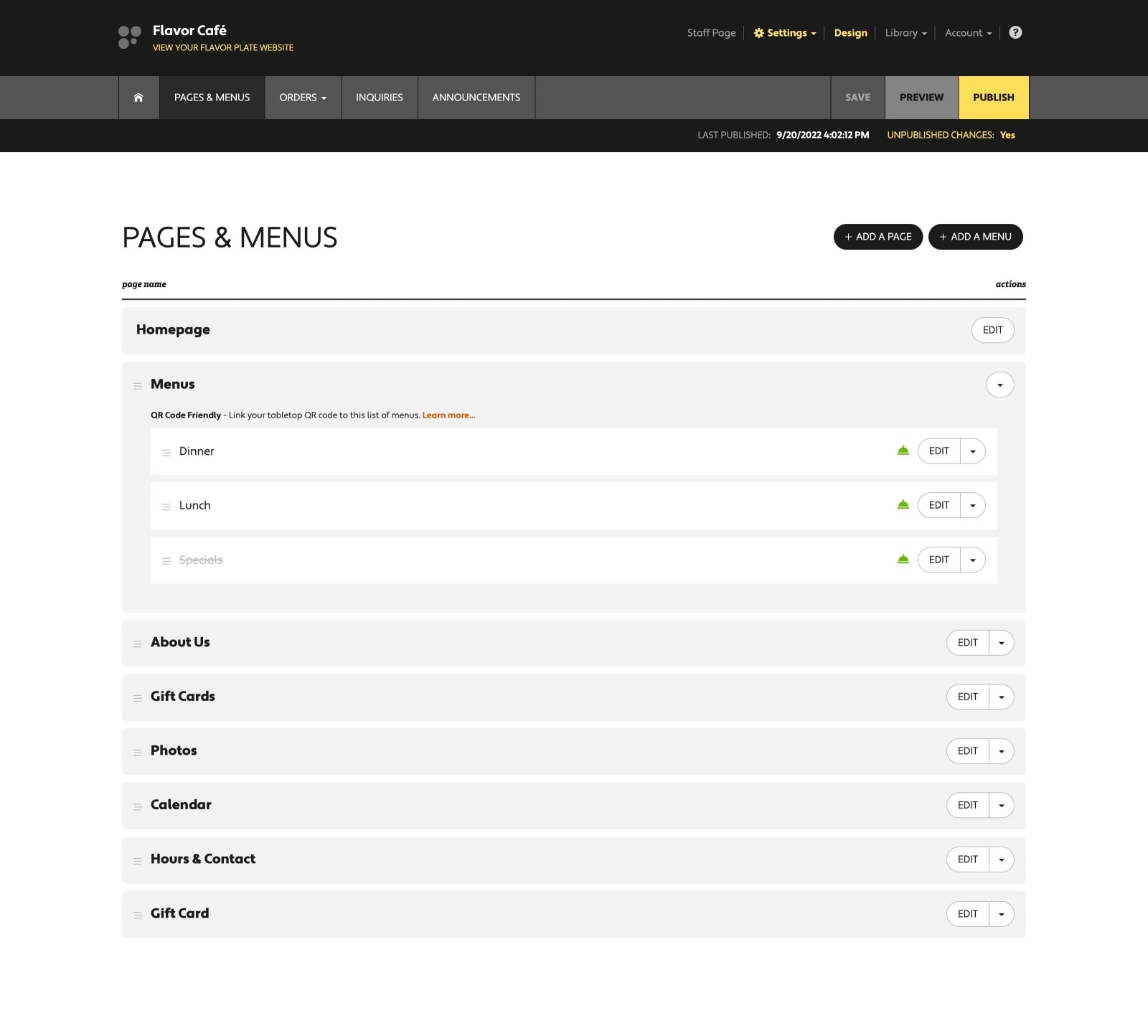
Task: Click the green cloche icon beside Lunch
Action: point(903,504)
